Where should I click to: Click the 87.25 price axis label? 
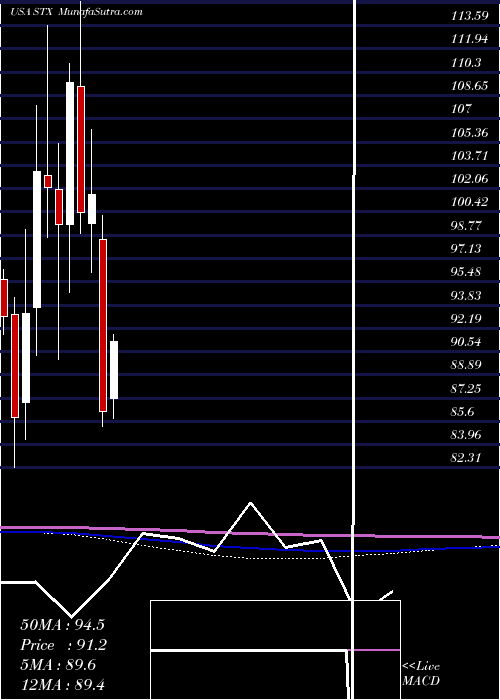467,388
